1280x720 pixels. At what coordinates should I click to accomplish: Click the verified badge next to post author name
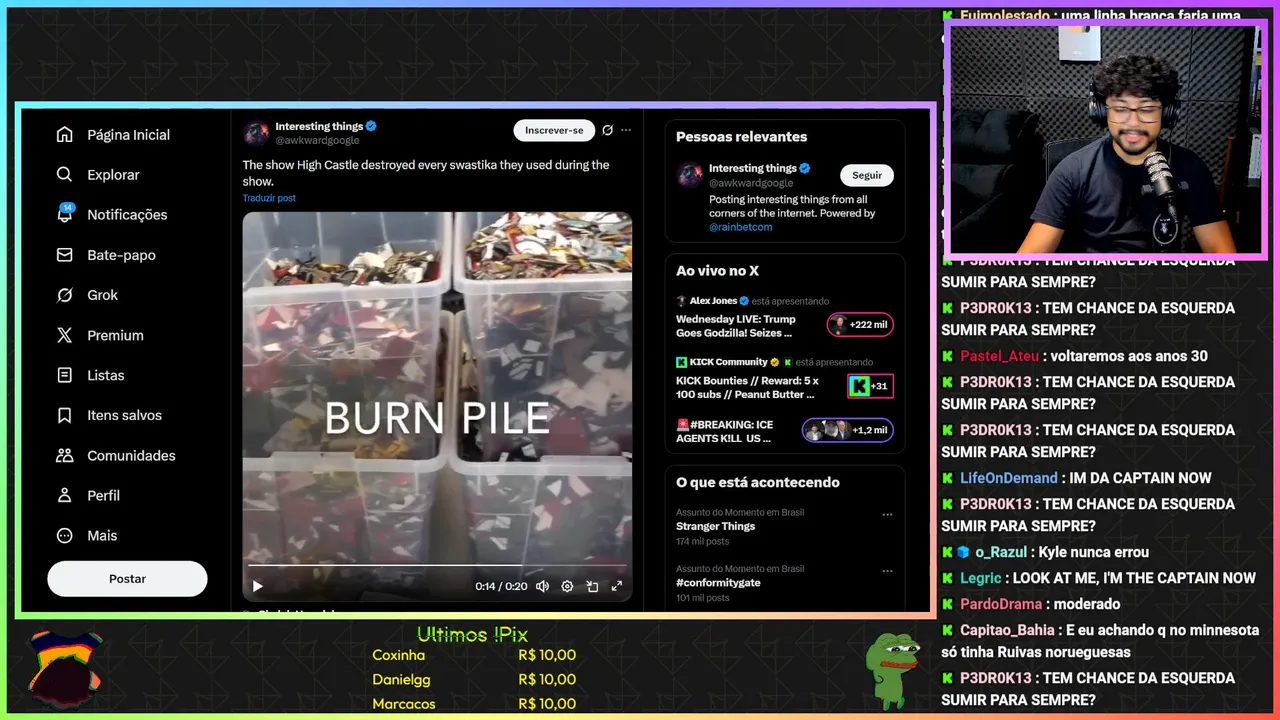click(x=371, y=126)
